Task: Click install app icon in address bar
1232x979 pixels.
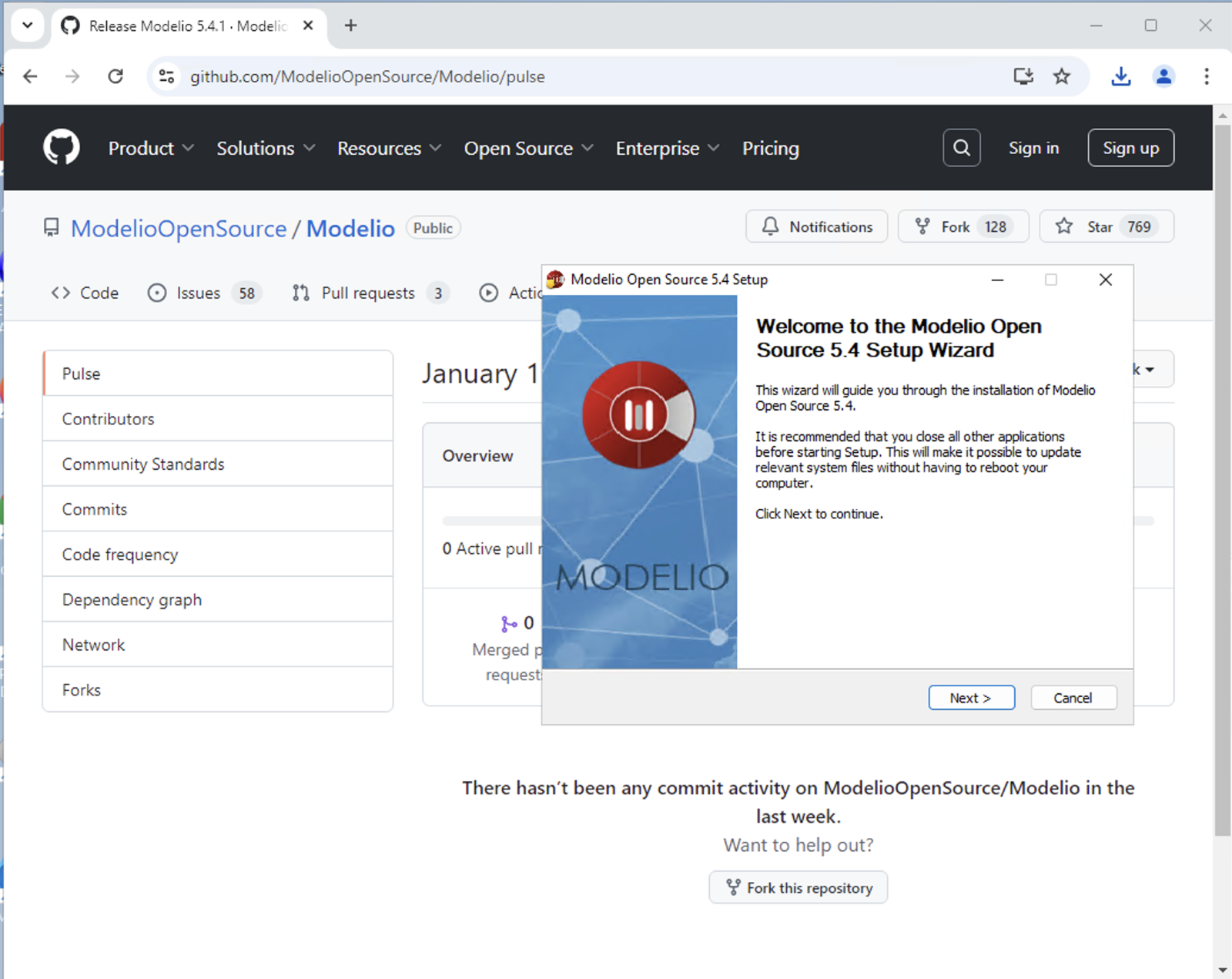Action: tap(1023, 76)
